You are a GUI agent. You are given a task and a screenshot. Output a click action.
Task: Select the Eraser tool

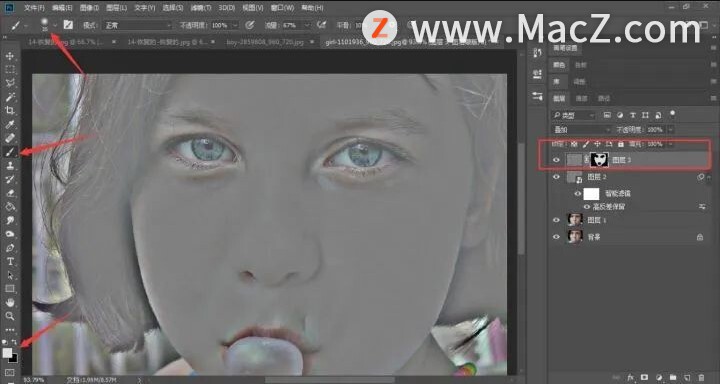(x=10, y=193)
